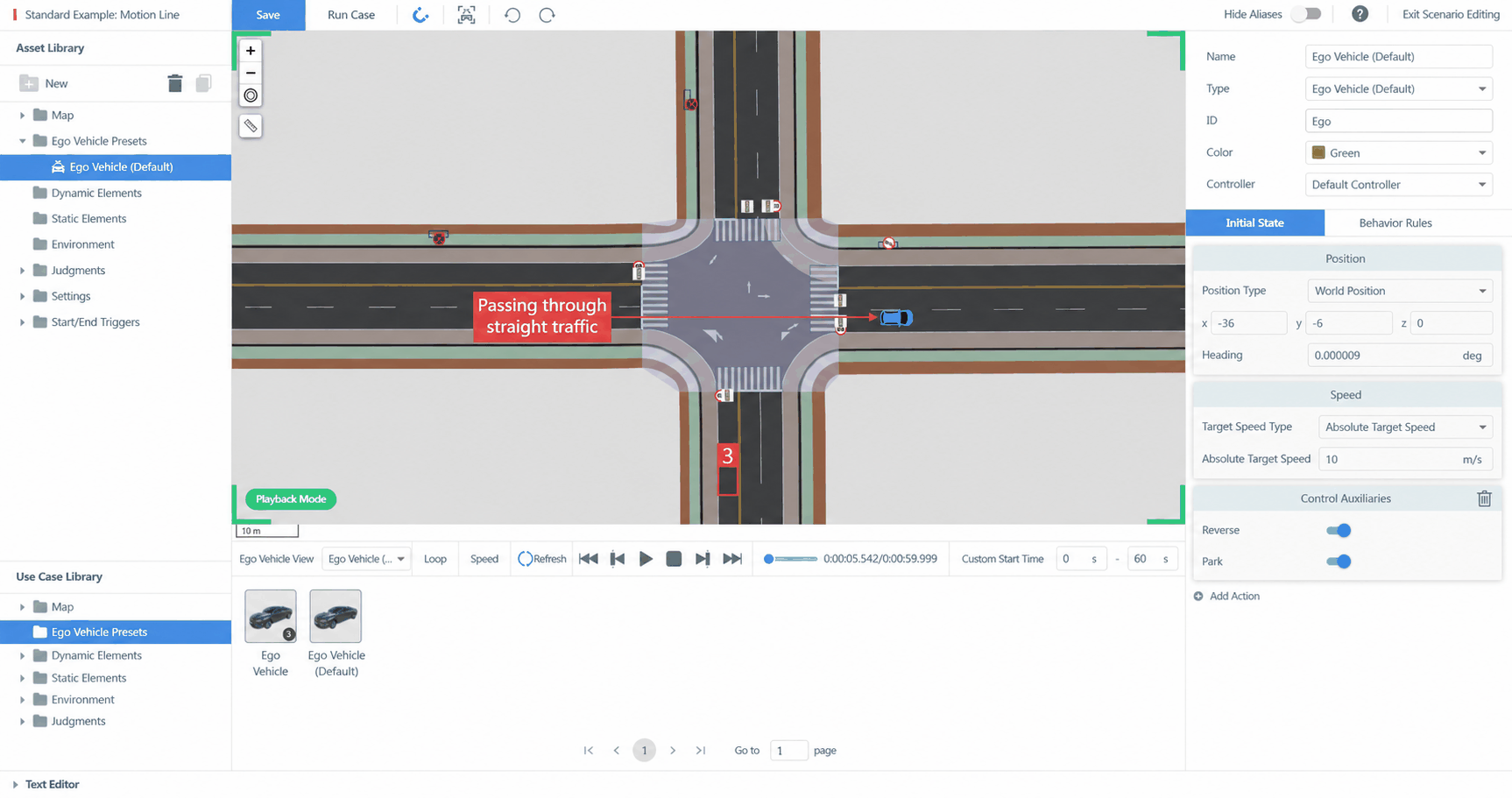
Task: Click the Speed playback control
Action: 484,559
